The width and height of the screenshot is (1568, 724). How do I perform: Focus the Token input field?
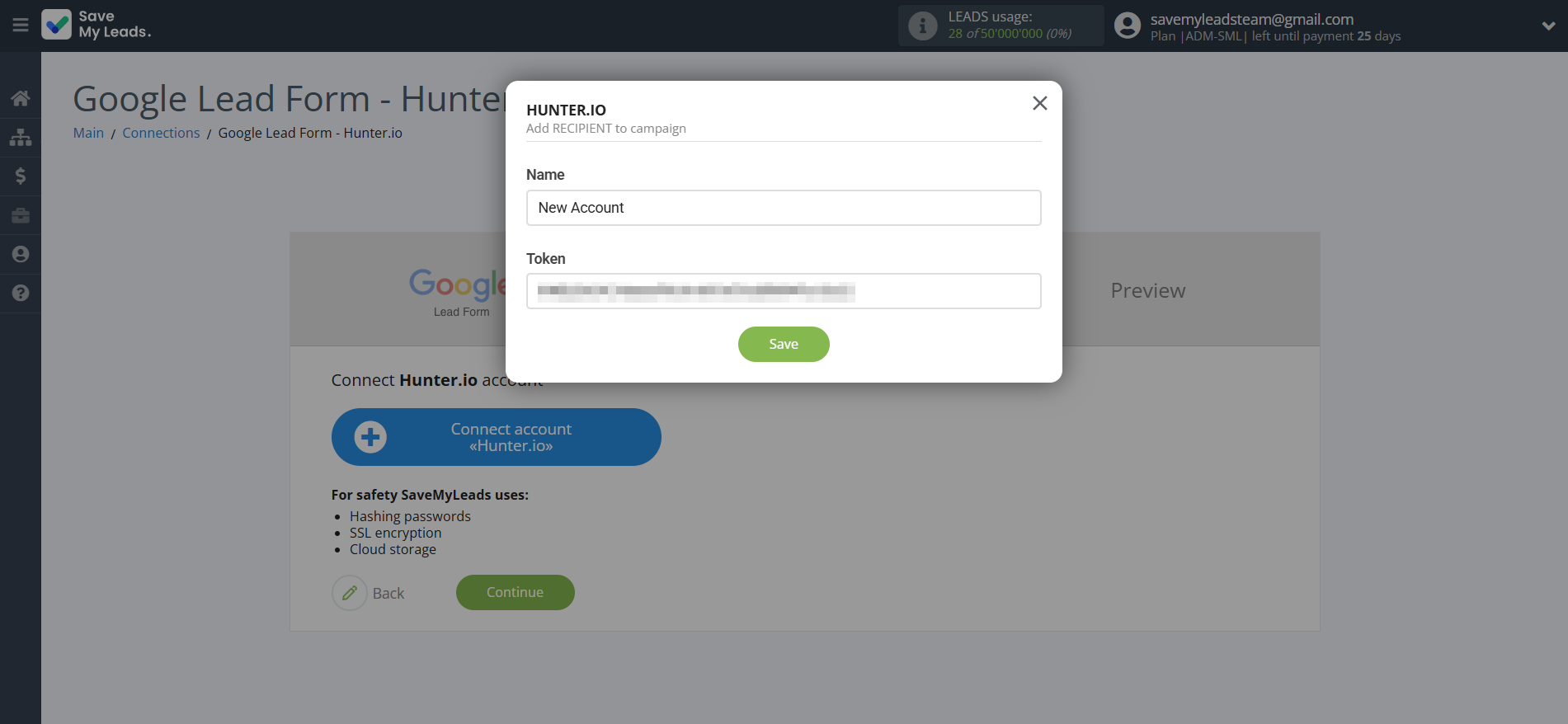pos(784,291)
